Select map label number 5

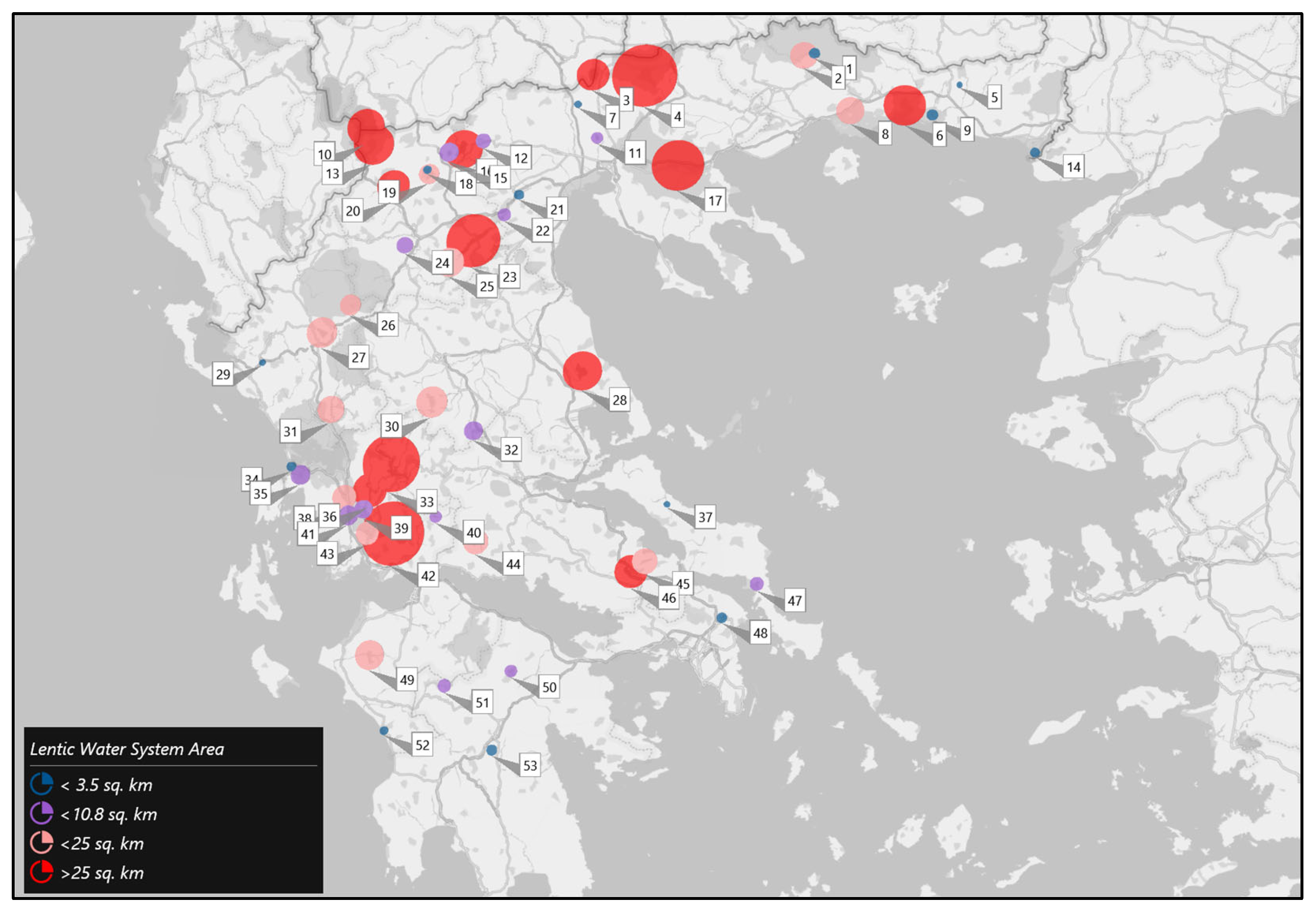[x=994, y=98]
